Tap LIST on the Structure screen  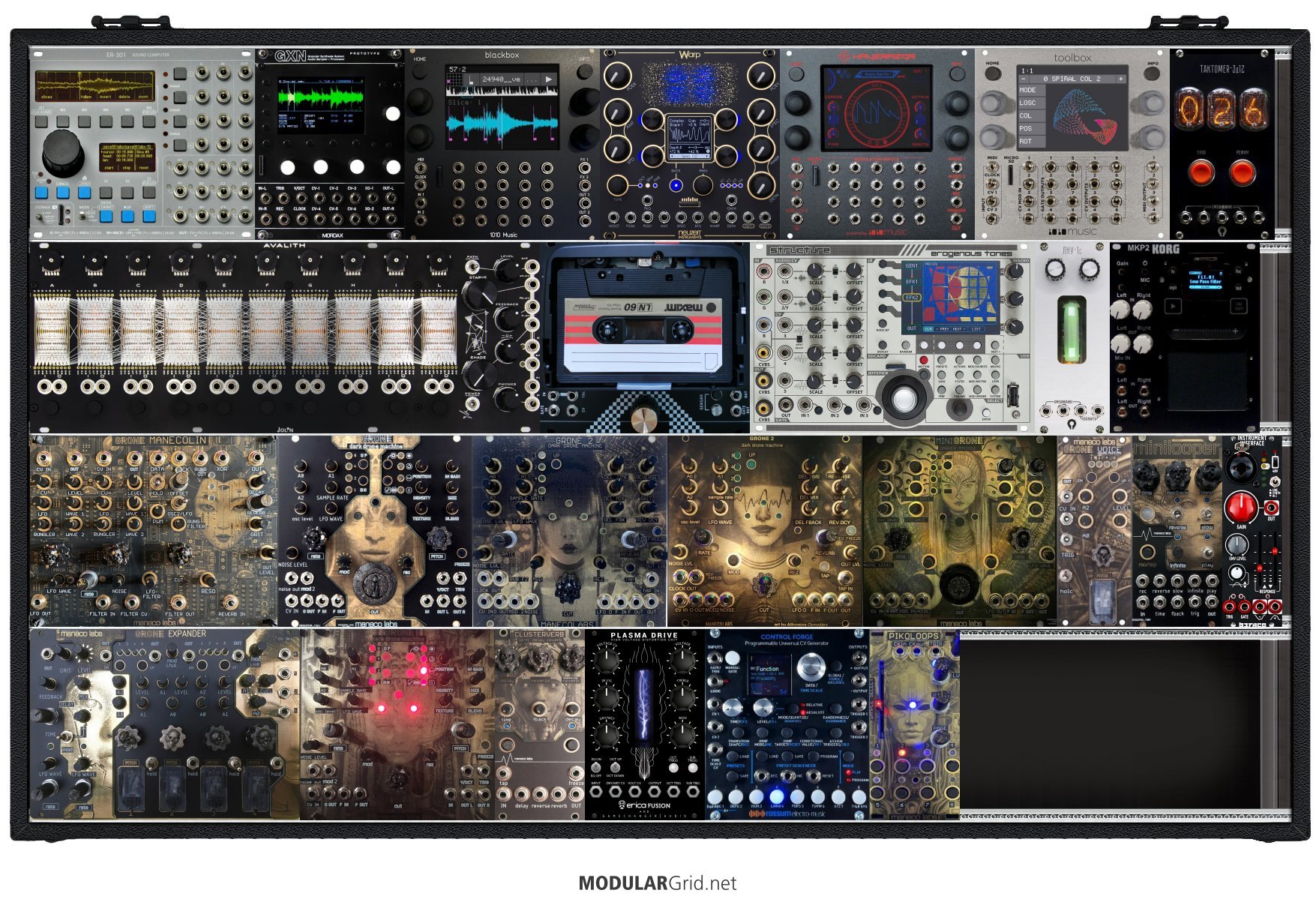(976, 329)
